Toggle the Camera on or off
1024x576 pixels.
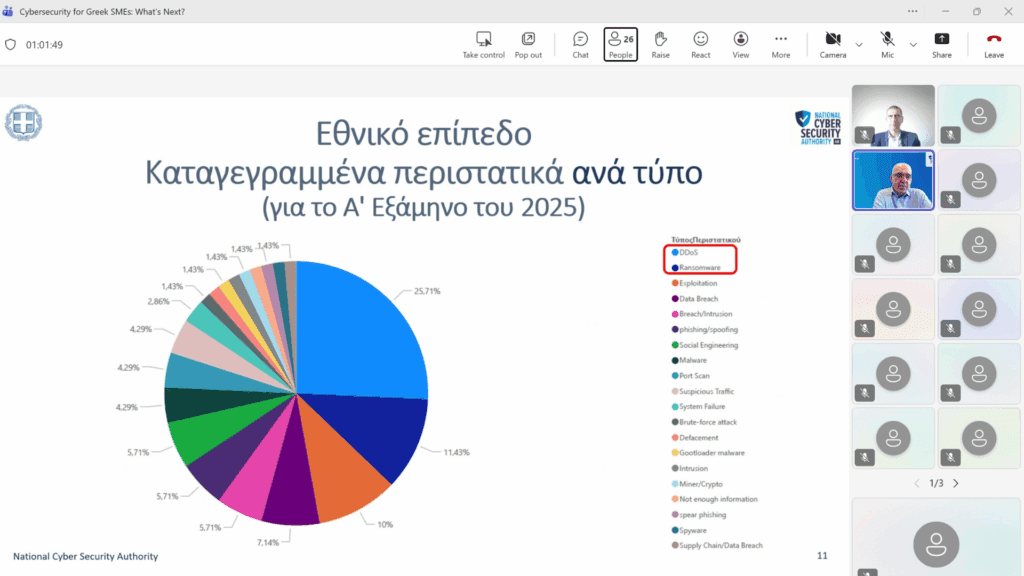832,39
